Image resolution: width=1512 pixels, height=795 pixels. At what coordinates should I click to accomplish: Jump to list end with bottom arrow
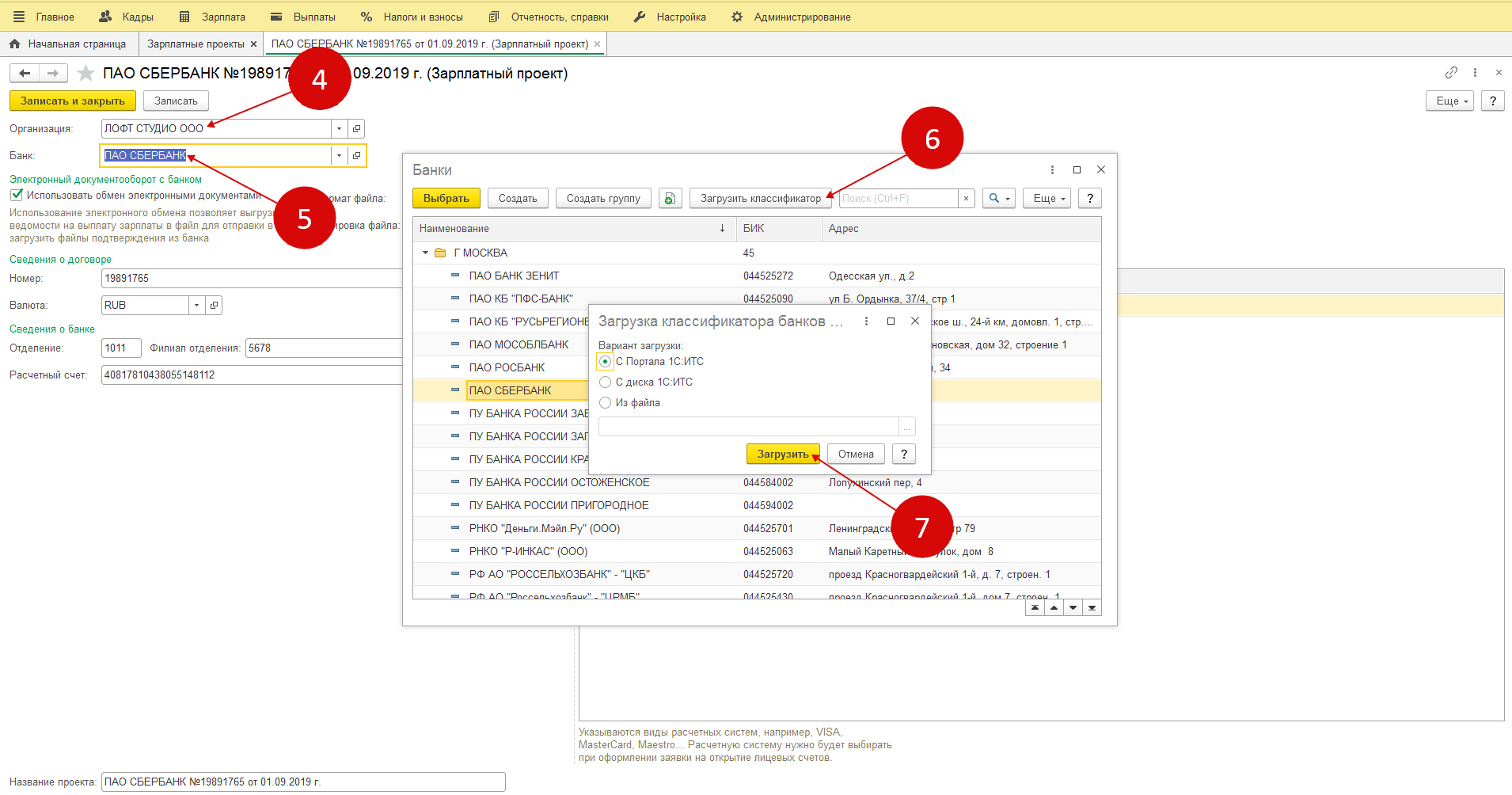[x=1092, y=608]
